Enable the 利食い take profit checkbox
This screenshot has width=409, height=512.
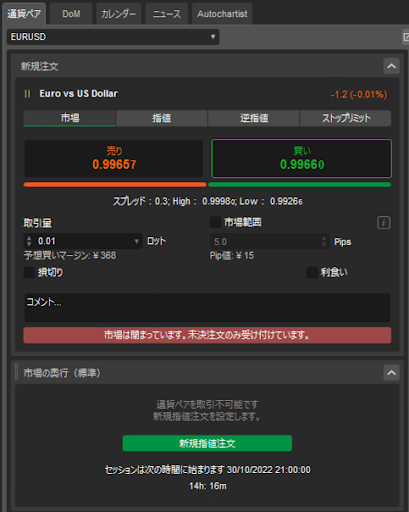click(312, 272)
